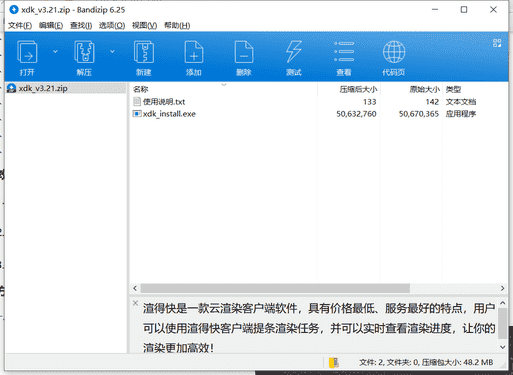The width and height of the screenshot is (513, 375).
Task: Click the 文本文档 type cell
Action: (x=461, y=102)
